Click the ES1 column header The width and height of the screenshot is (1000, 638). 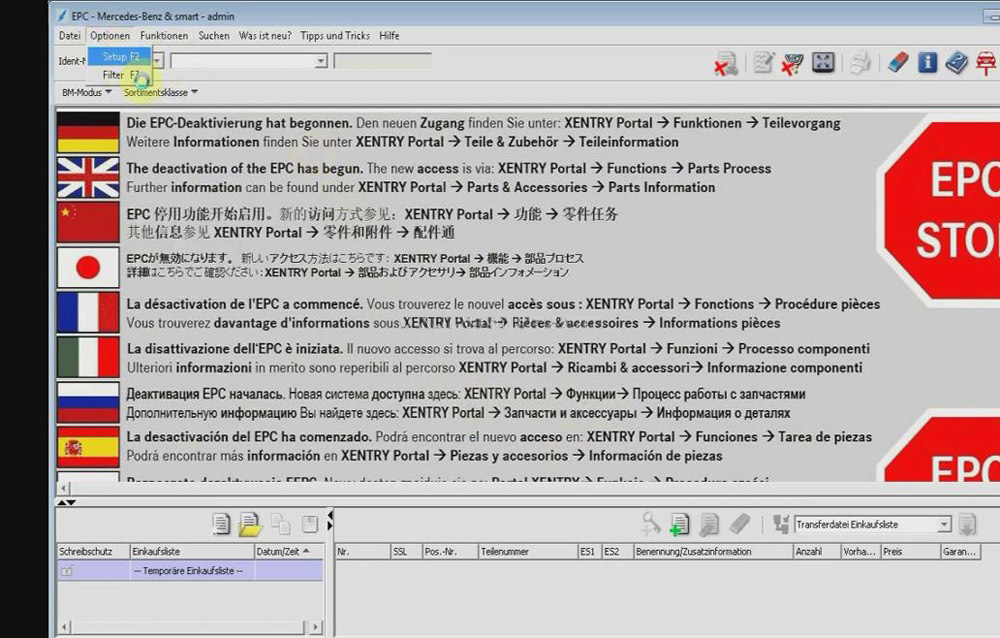click(x=589, y=552)
